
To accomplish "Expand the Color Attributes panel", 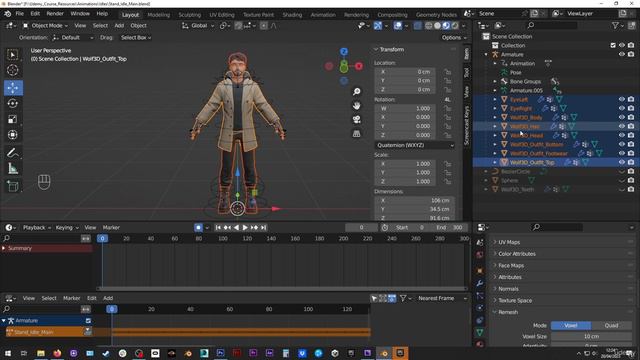I will (516, 254).
